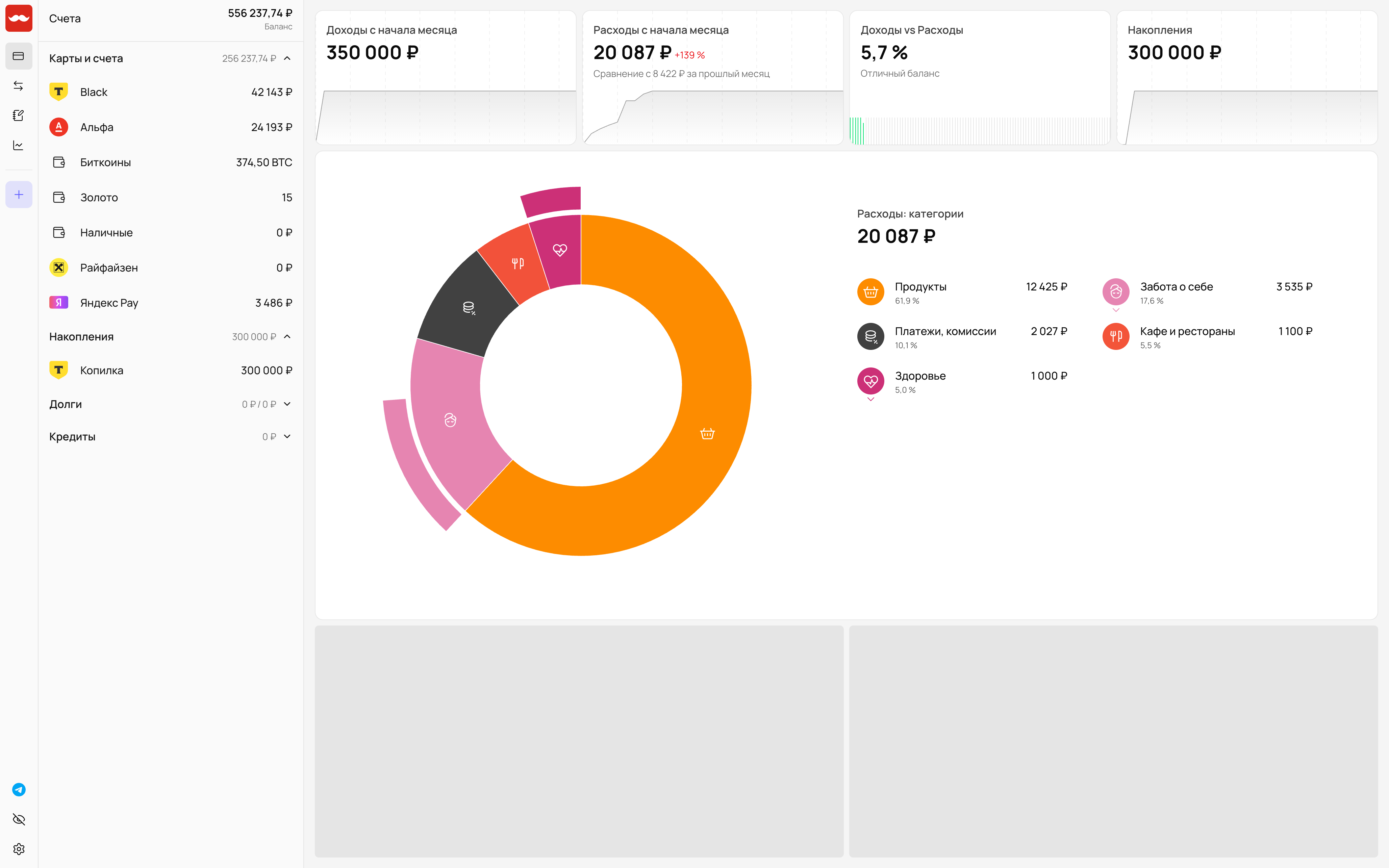Collapse the Накопления section

point(287,337)
